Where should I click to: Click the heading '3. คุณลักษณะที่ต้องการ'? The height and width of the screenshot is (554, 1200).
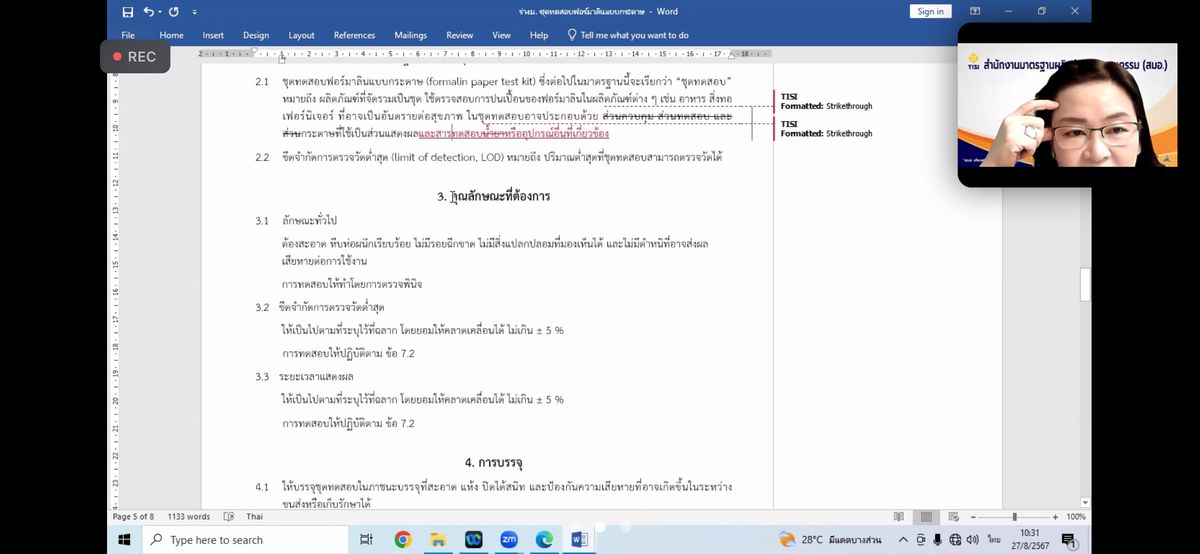[x=493, y=196]
